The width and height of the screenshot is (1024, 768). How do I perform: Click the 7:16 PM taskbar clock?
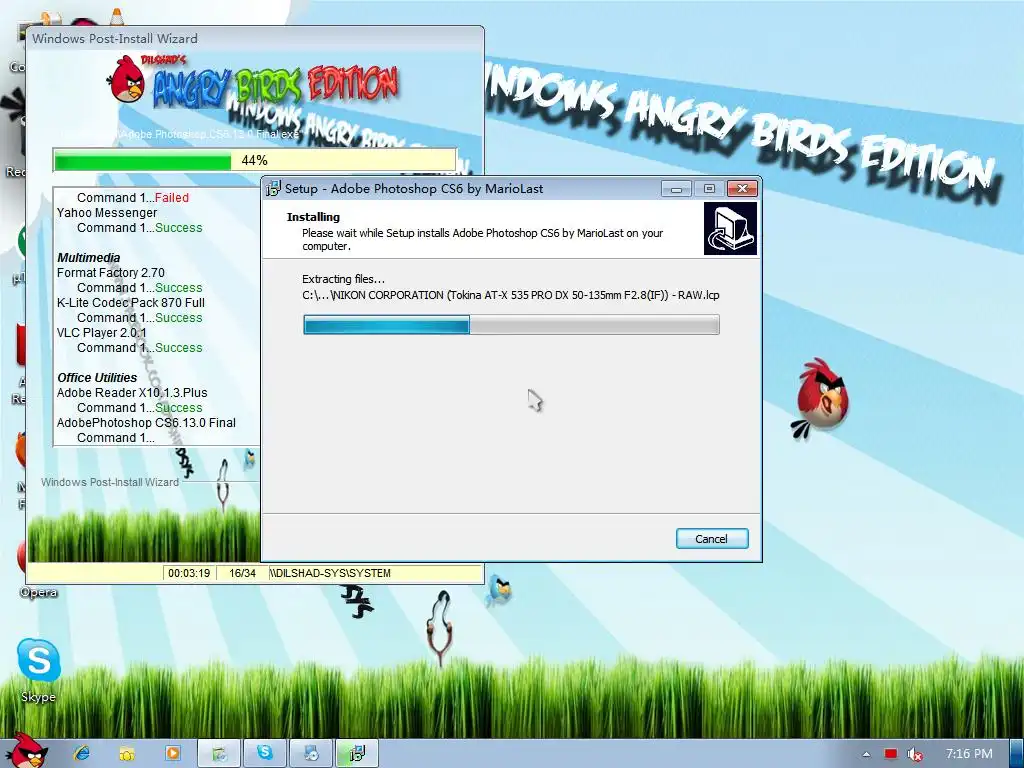[969, 754]
